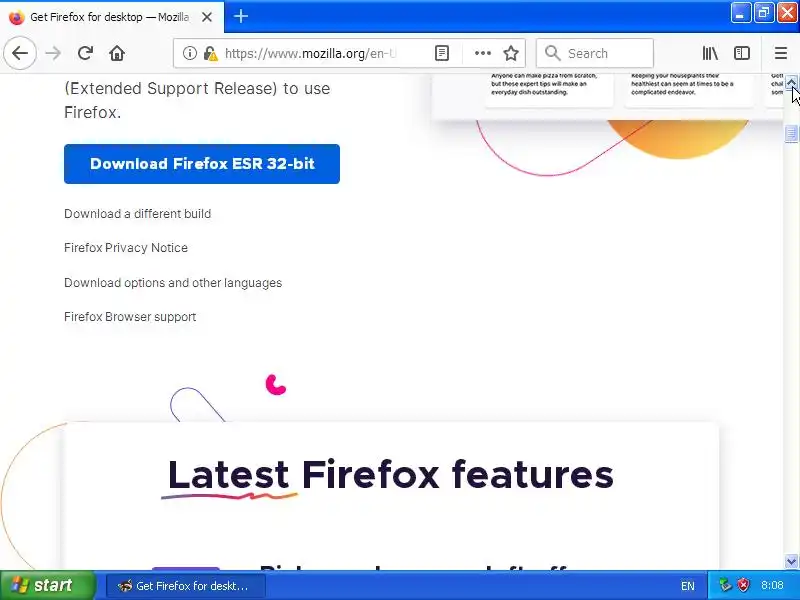This screenshot has height=600, width=800.
Task: Minimize the Firefox window
Action: (x=741, y=13)
